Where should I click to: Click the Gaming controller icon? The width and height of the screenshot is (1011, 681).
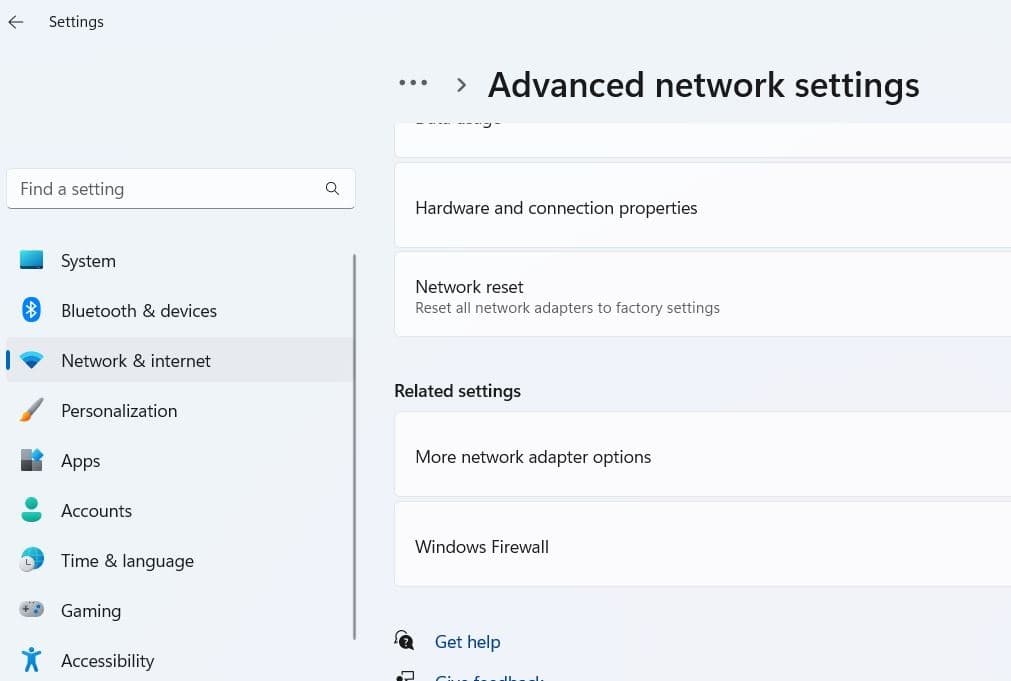[x=32, y=610]
